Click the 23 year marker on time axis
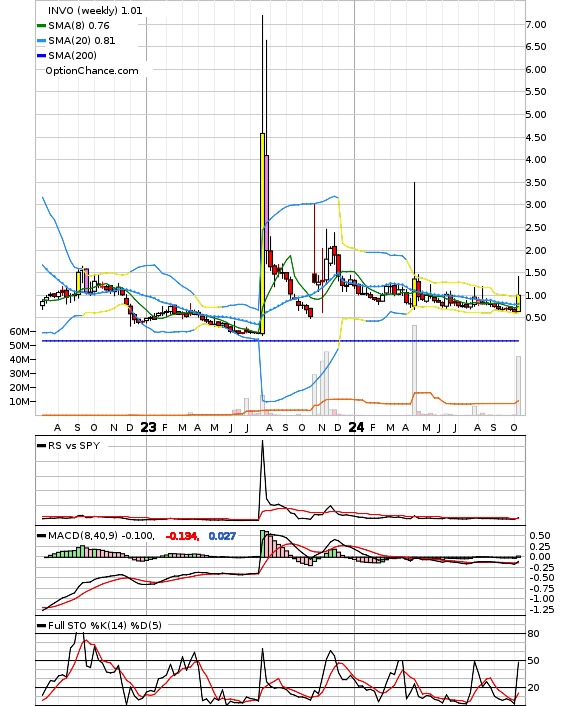The image size is (566, 706). coord(148,427)
